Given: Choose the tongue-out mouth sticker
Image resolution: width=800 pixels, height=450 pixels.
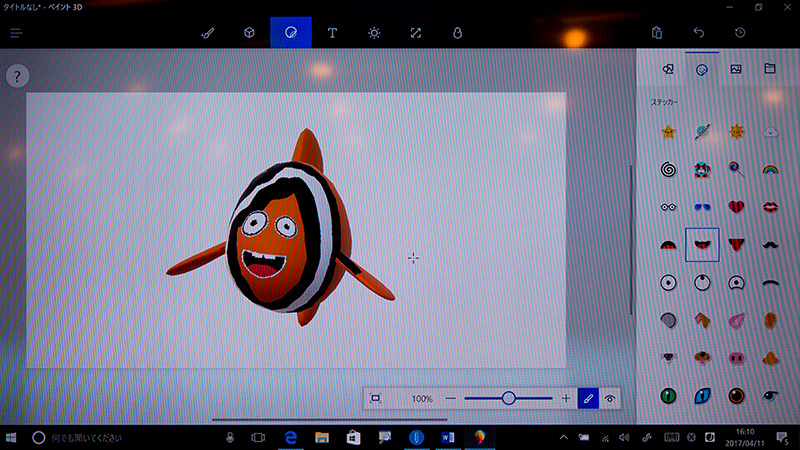Looking at the screenshot, I should click(x=736, y=245).
